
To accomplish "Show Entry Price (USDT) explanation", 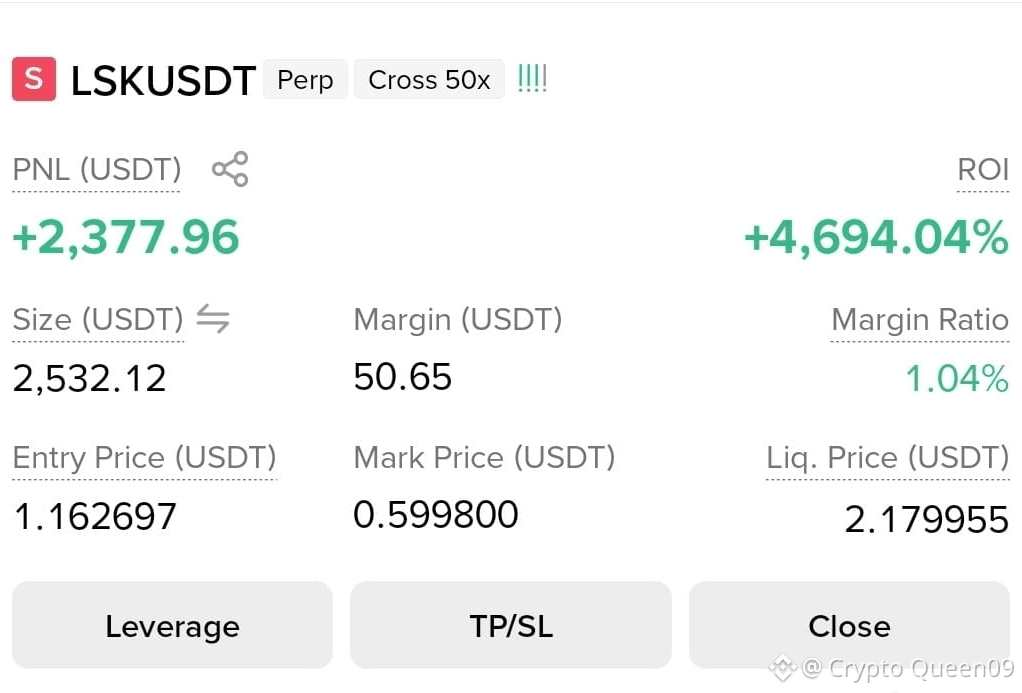I will click(x=145, y=457).
